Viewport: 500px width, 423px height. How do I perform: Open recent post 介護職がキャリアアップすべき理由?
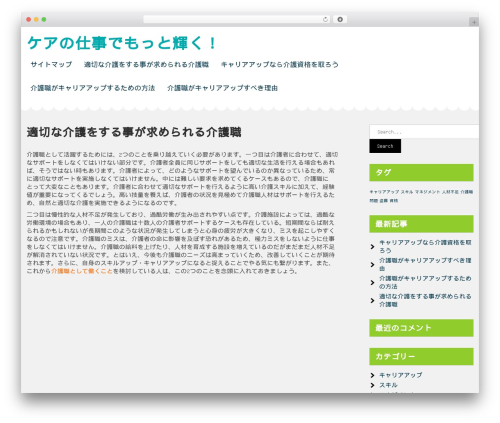[x=425, y=264]
